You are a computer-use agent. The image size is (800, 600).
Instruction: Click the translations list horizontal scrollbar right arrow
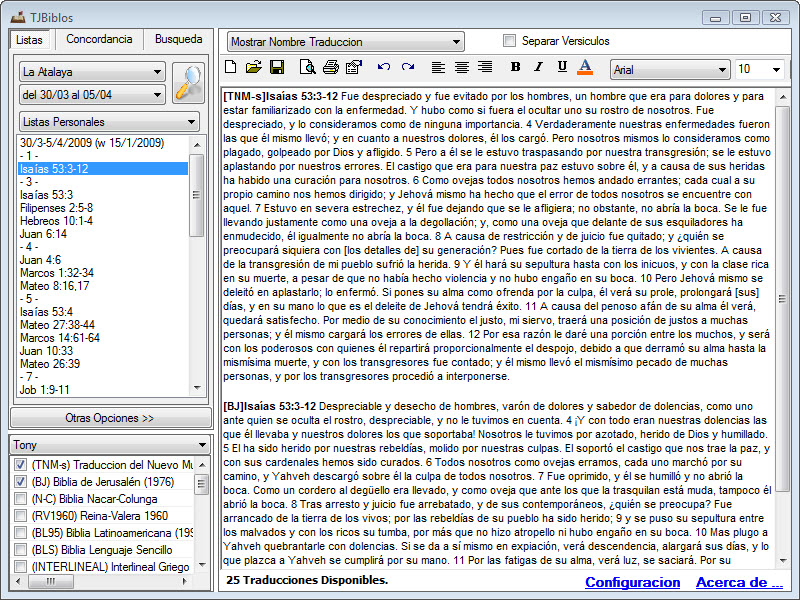184,581
